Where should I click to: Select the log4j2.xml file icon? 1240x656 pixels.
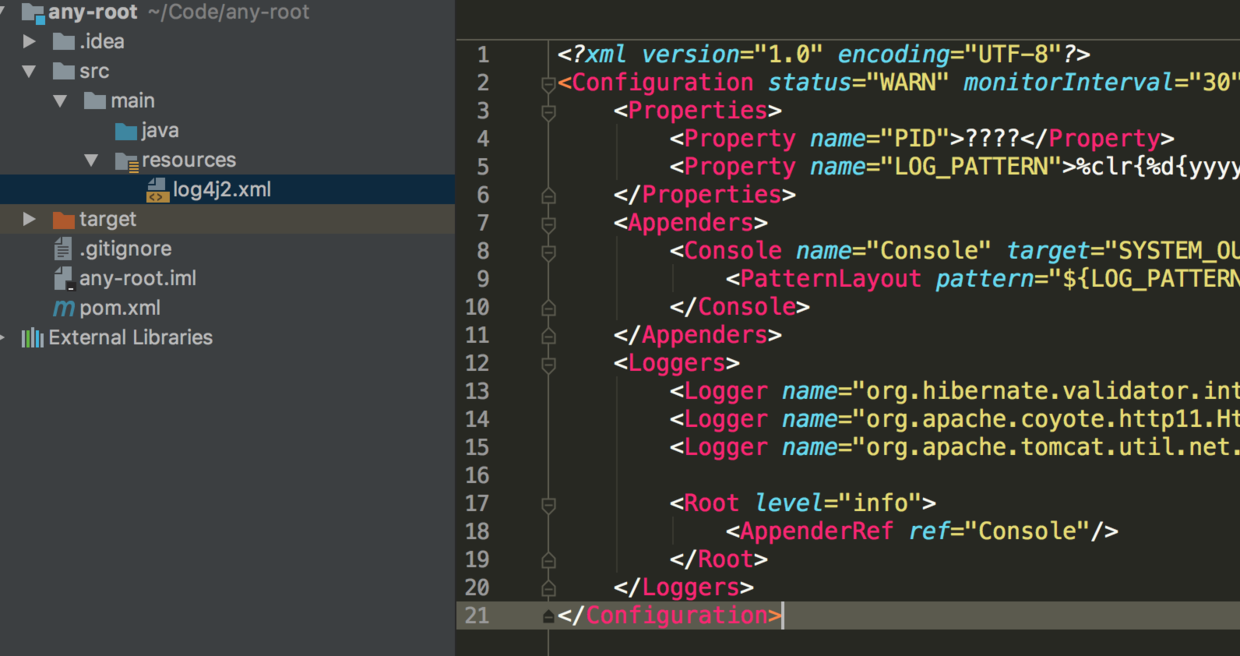155,189
